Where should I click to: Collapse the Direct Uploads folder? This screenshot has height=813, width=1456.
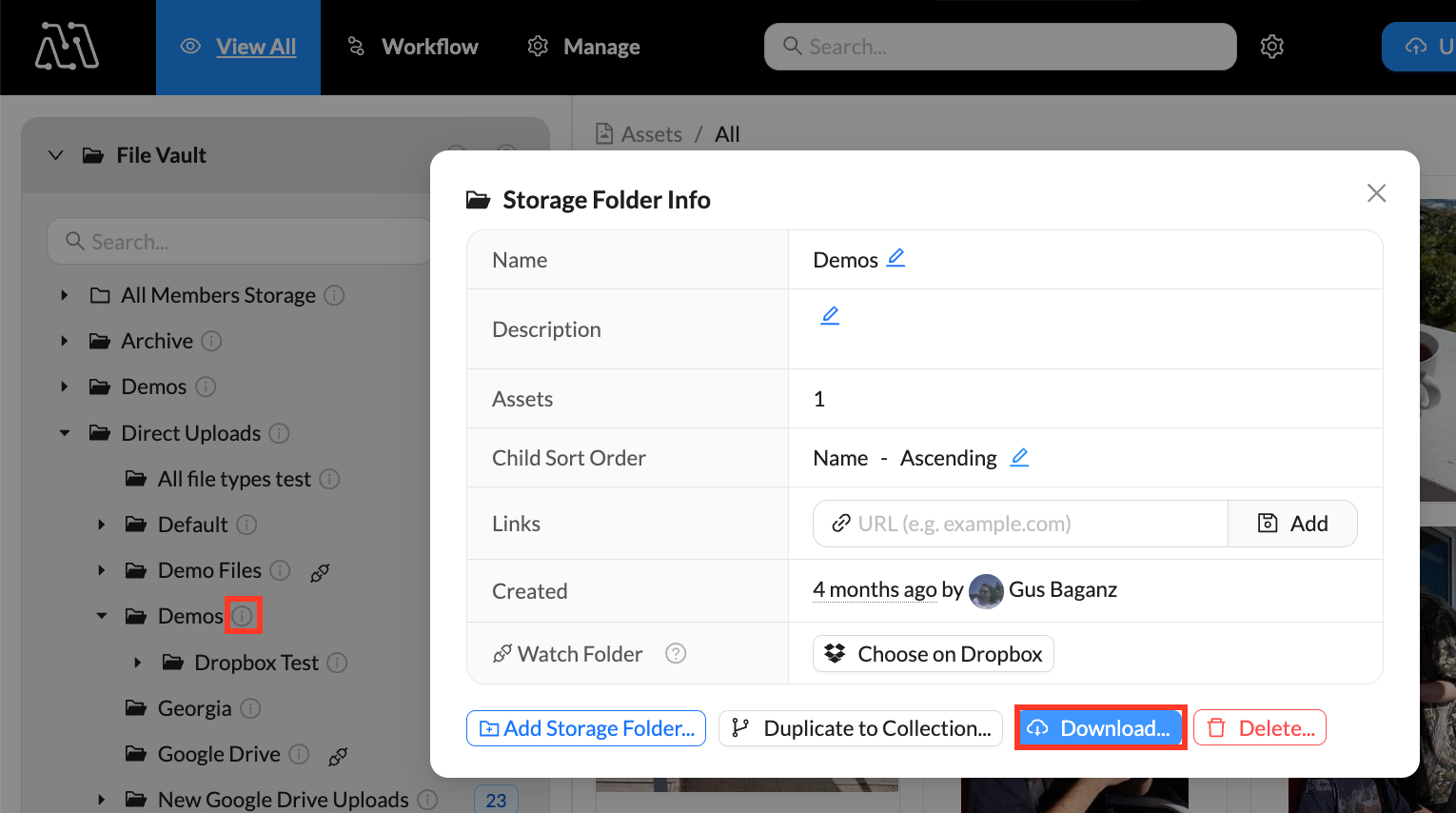coord(64,433)
